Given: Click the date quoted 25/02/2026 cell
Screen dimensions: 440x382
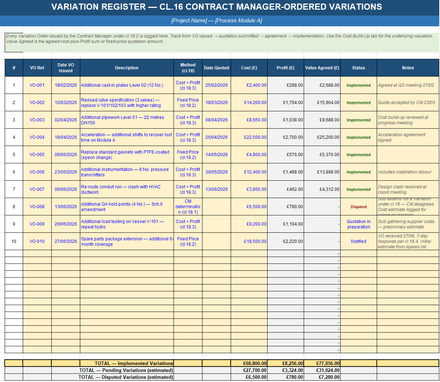Looking at the screenshot, I should pyautogui.click(x=216, y=85).
